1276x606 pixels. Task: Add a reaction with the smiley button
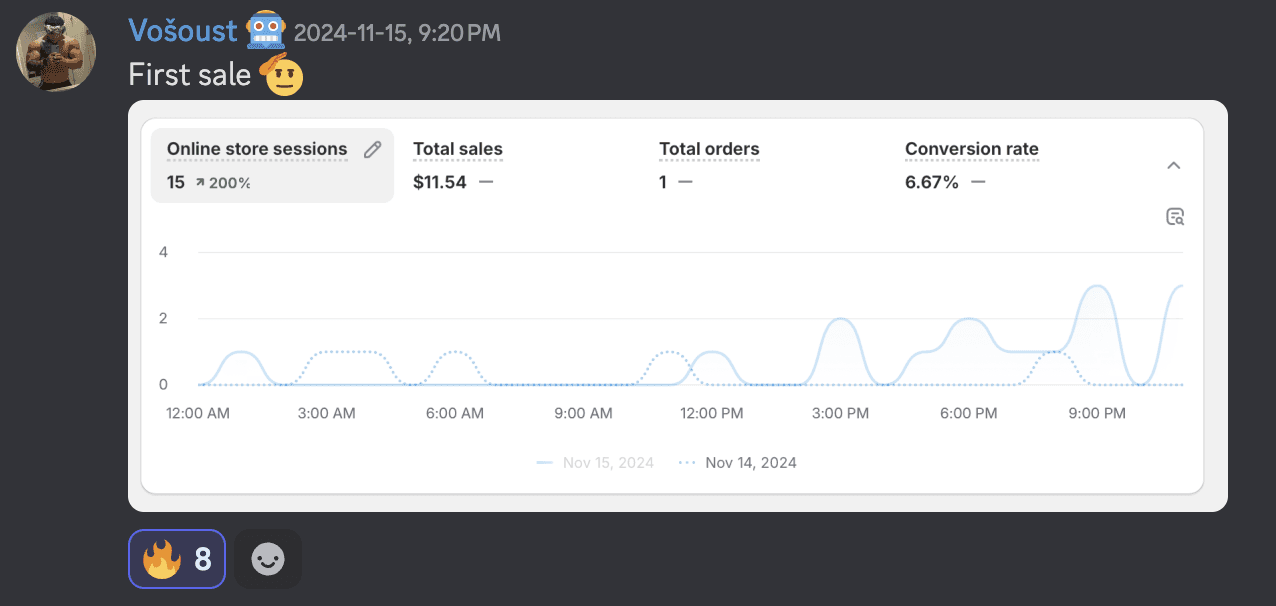[x=268, y=559]
